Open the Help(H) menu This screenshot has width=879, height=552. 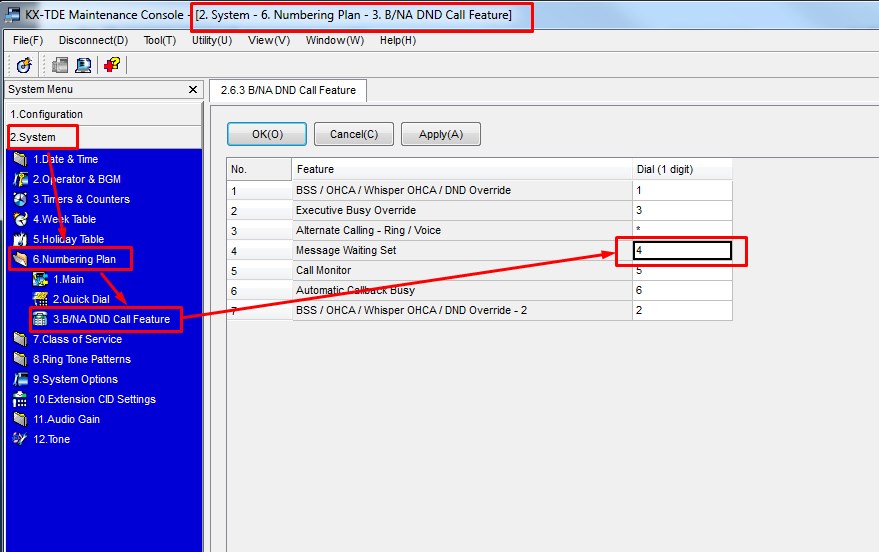click(398, 40)
